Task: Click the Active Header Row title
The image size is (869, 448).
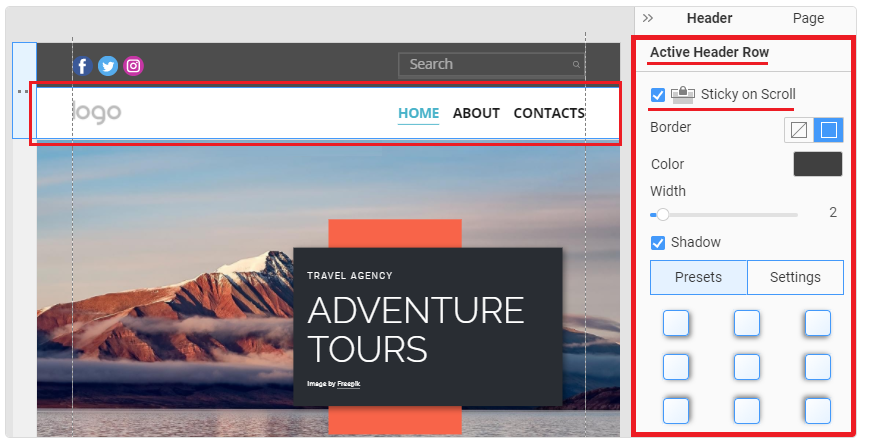Action: 709,52
